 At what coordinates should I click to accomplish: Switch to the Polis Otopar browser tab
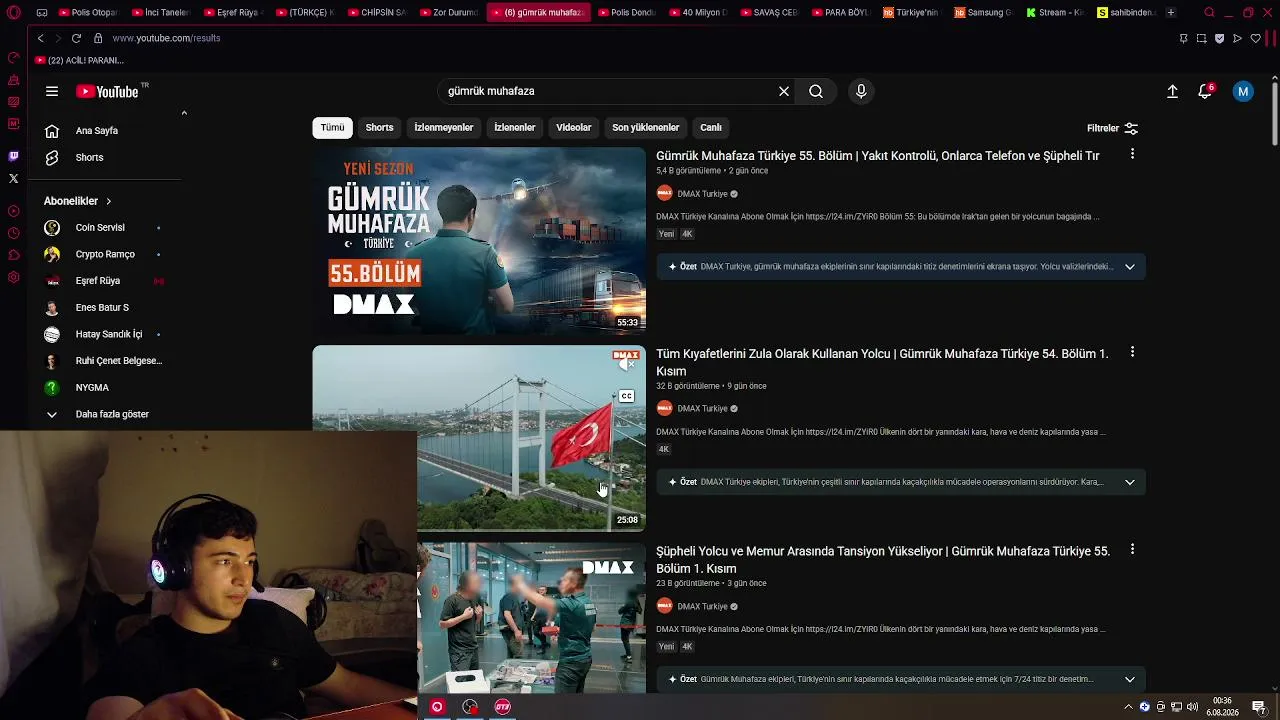[90, 13]
